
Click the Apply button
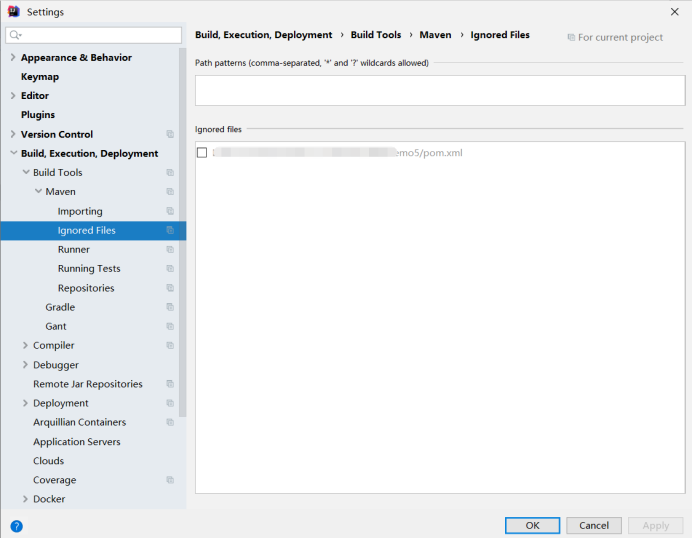pyautogui.click(x=656, y=526)
